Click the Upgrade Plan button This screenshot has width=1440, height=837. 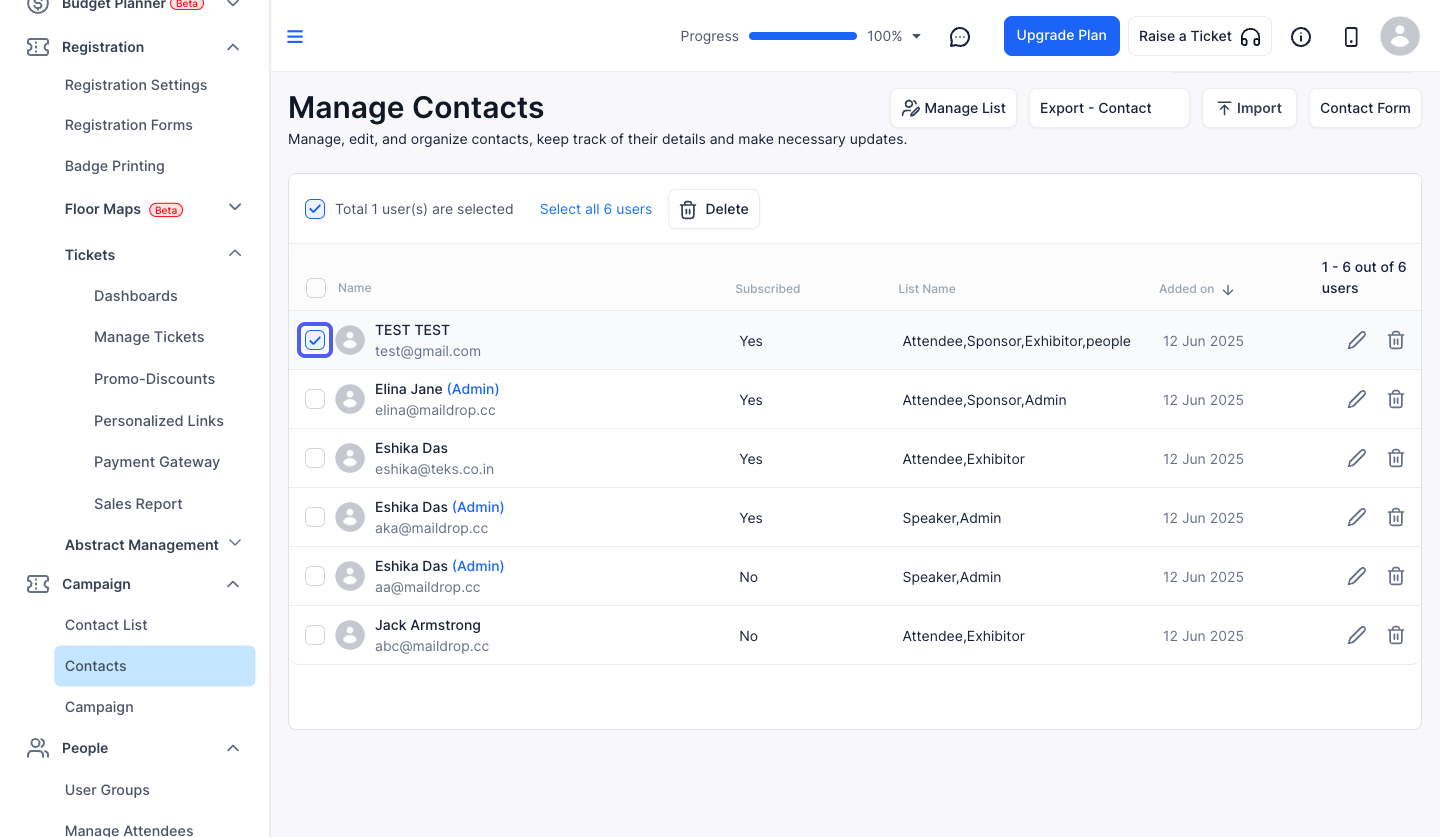pos(1062,36)
